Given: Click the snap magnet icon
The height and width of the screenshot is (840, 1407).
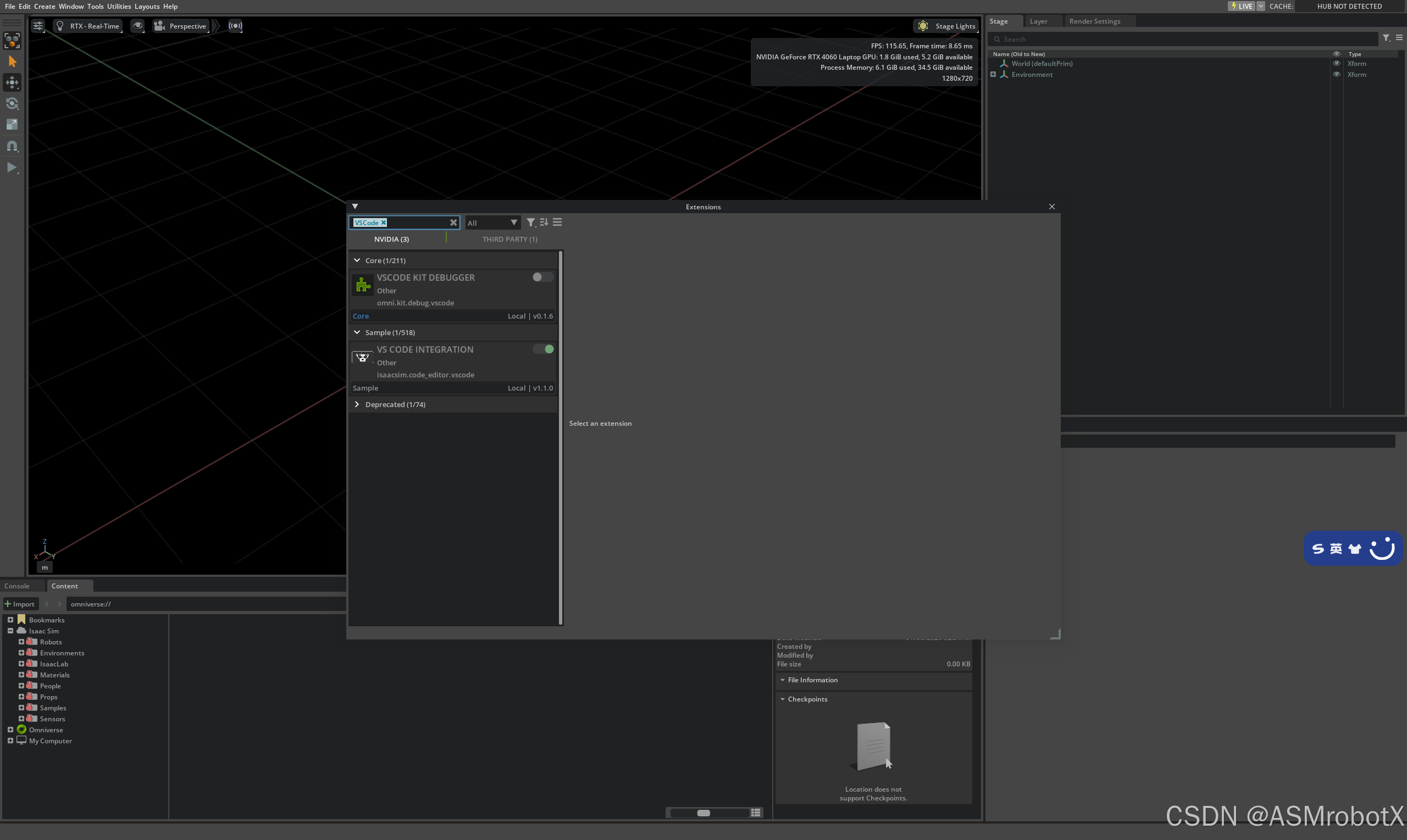Looking at the screenshot, I should [12, 146].
